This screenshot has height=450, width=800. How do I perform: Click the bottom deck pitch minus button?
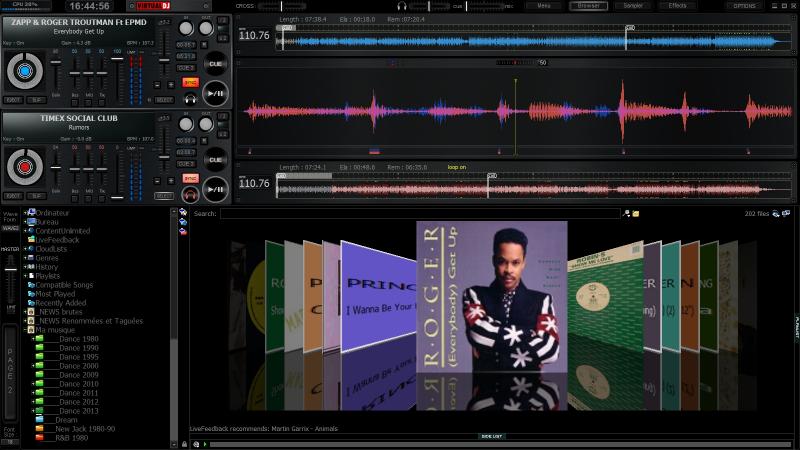(x=158, y=181)
